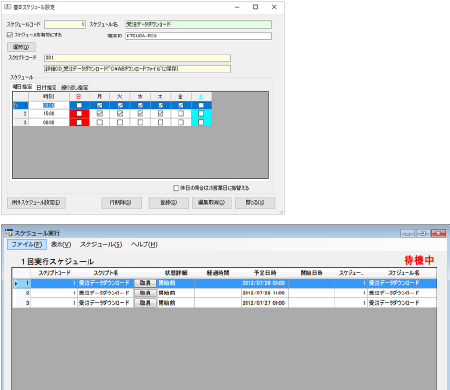Click the 15:00 time cell in row 2
The image size is (450, 390).
[x=49, y=114]
